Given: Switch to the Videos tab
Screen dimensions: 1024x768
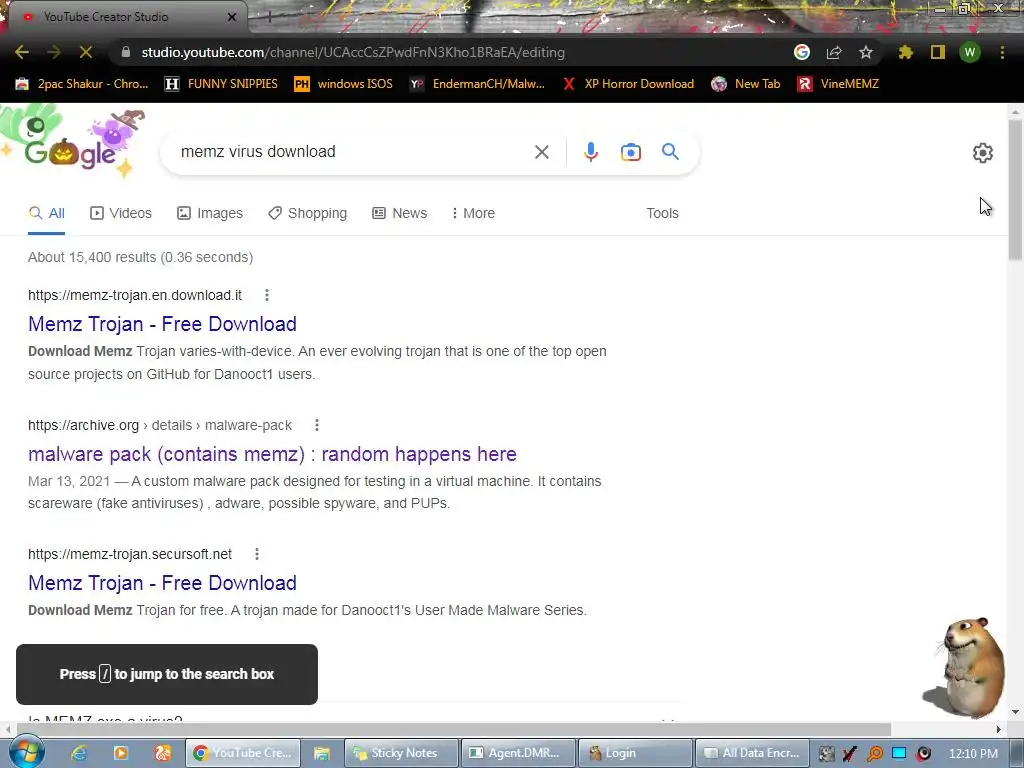Looking at the screenshot, I should 121,213.
